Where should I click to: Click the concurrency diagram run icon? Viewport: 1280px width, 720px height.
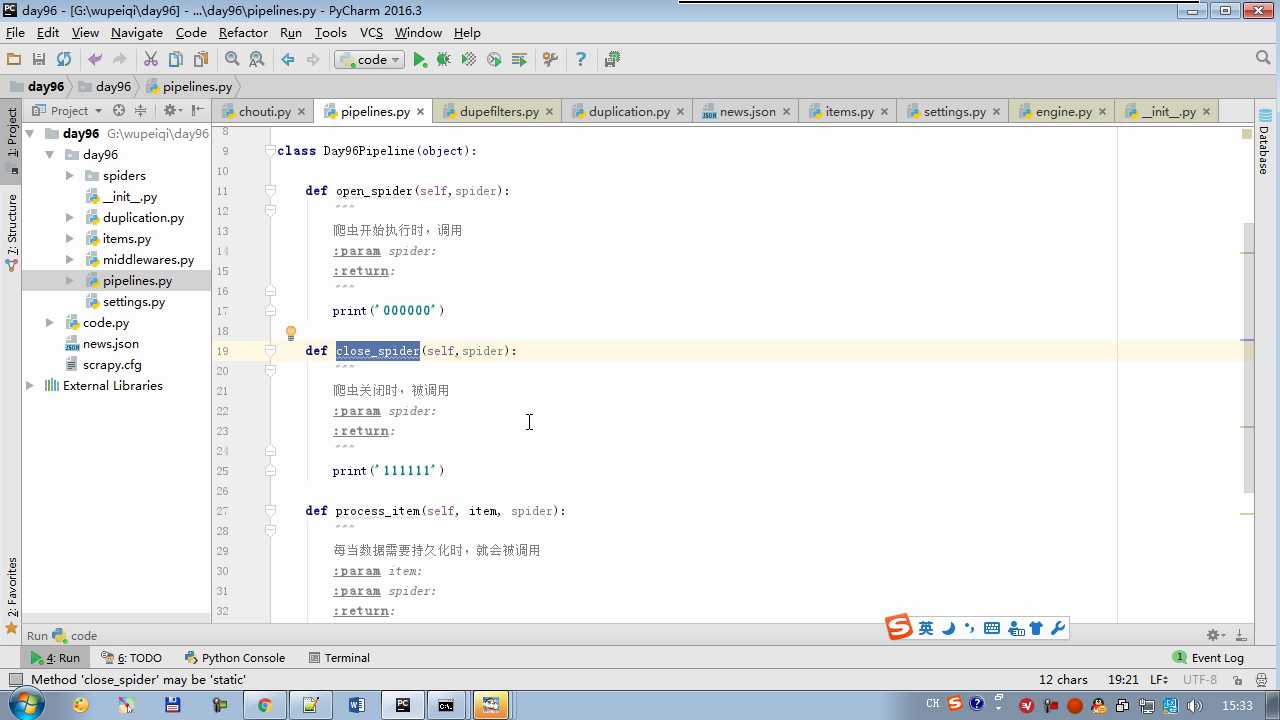(519, 60)
